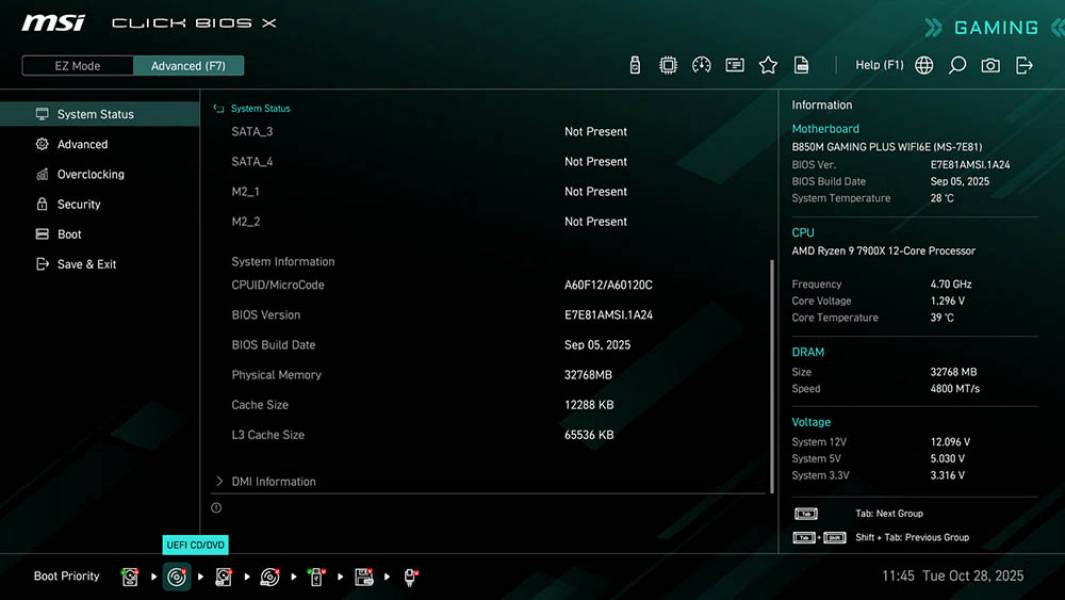Open the Hardware Monitor gauge icon
The image size is (1065, 600).
point(700,64)
